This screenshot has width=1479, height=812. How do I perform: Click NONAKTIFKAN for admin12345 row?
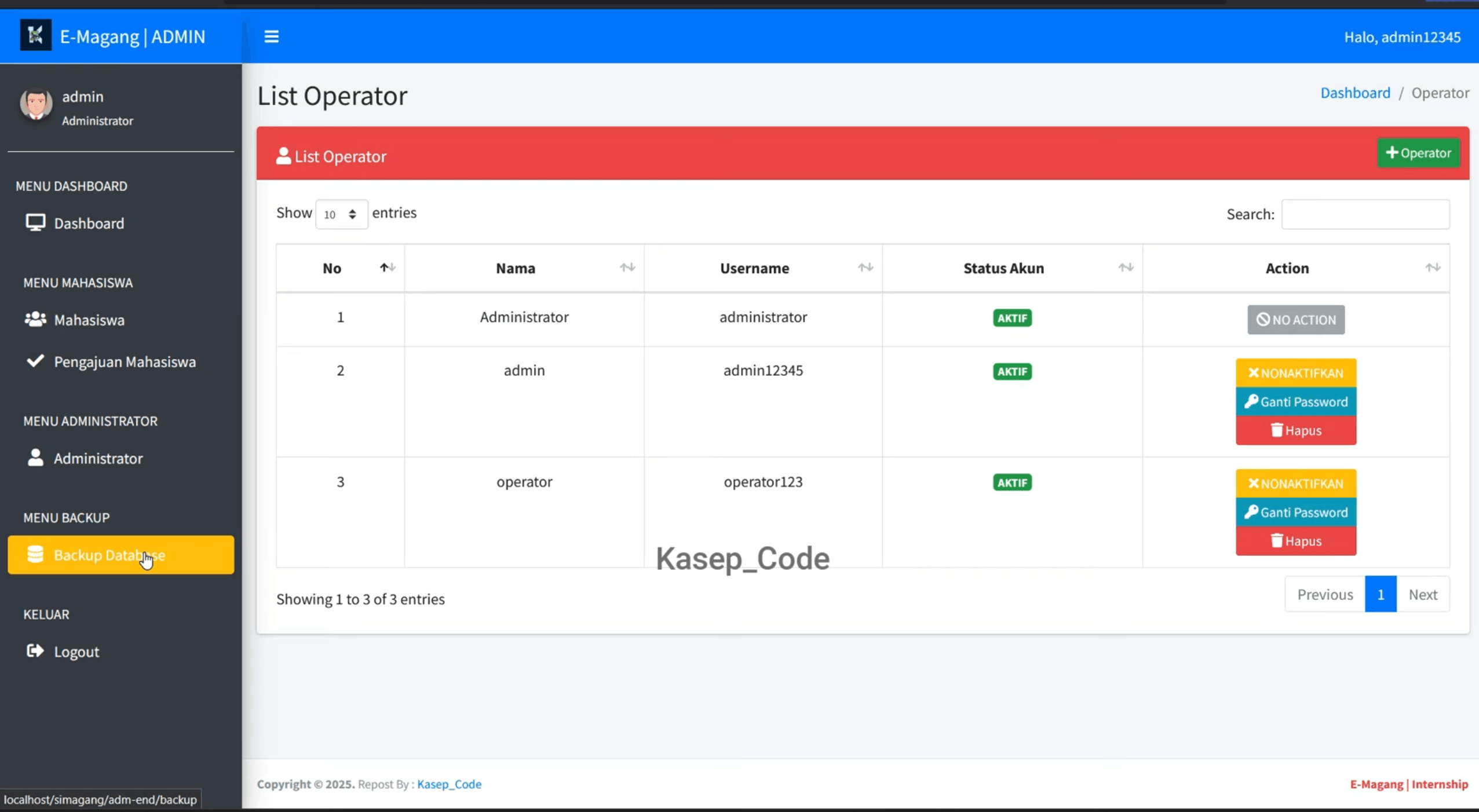(1296, 373)
